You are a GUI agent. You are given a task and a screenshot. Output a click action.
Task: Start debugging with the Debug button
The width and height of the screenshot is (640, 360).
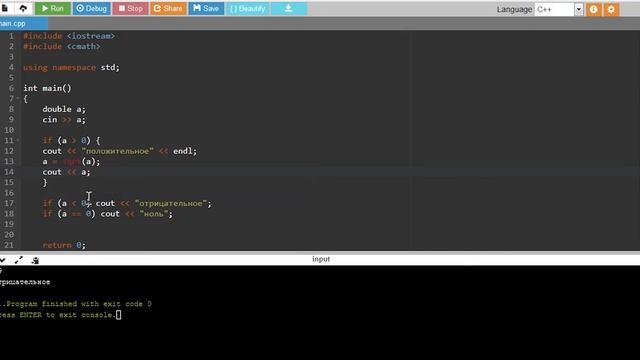(91, 9)
